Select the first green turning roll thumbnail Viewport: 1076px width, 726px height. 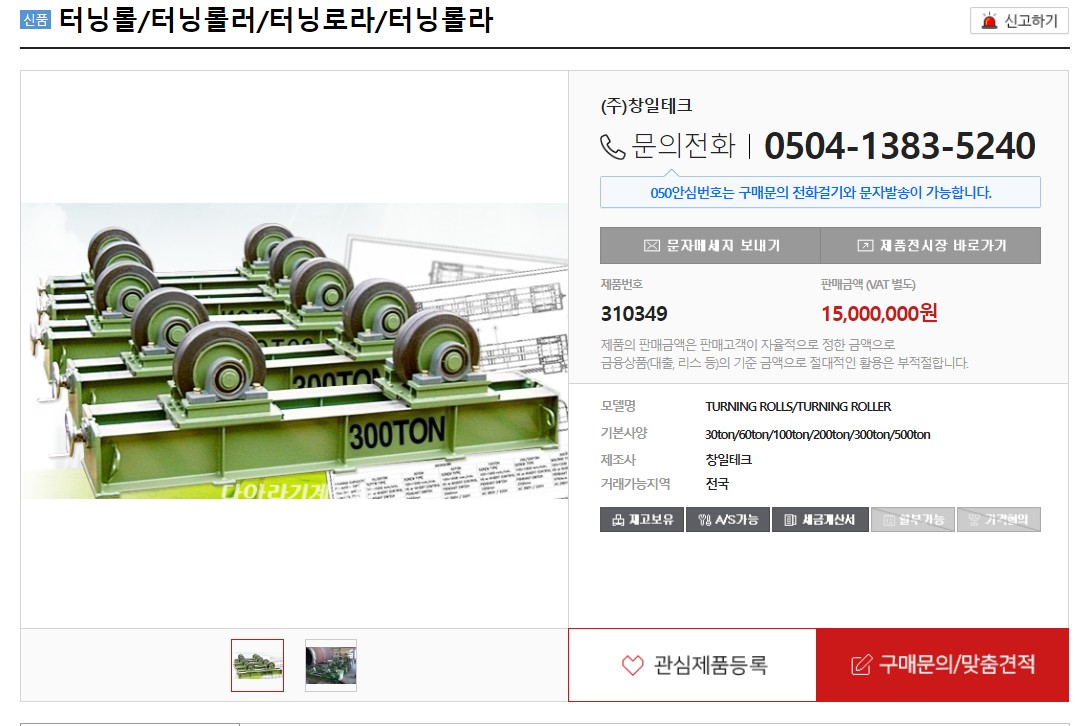pyautogui.click(x=257, y=665)
